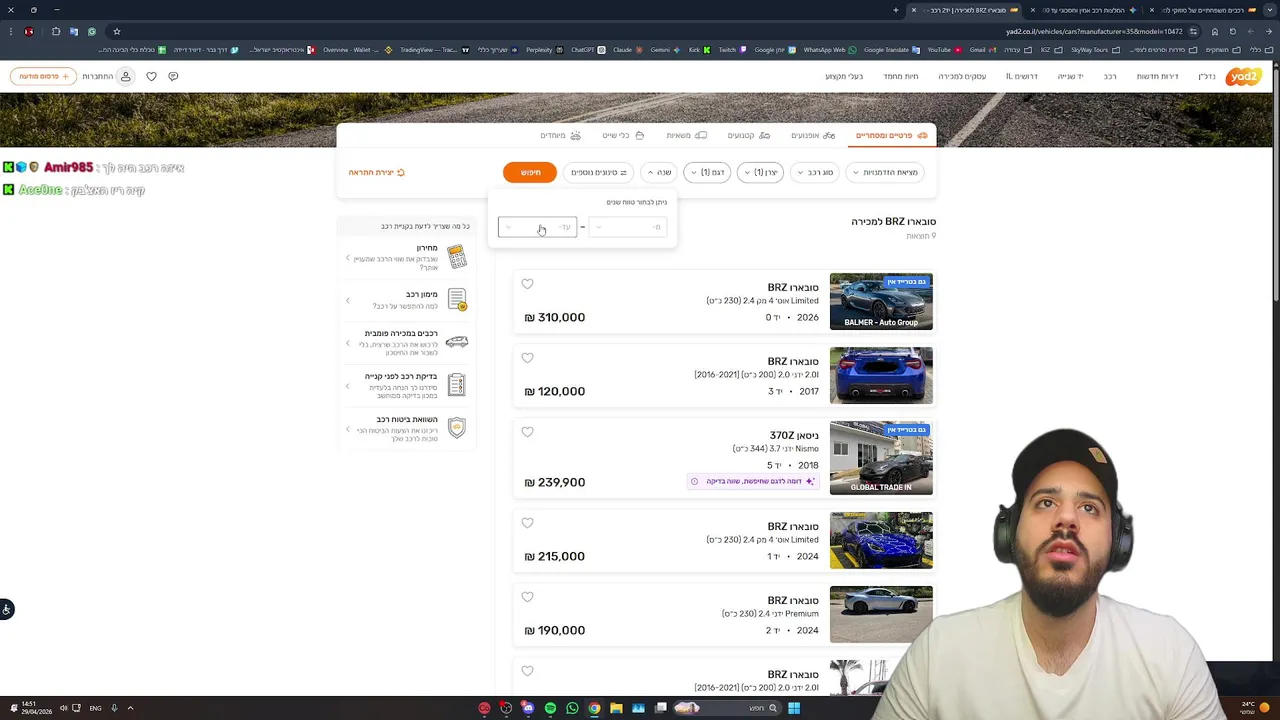Image resolution: width=1280 pixels, height=720 pixels.
Task: Select the אופנועים motorcycles tab
Action: click(813, 135)
